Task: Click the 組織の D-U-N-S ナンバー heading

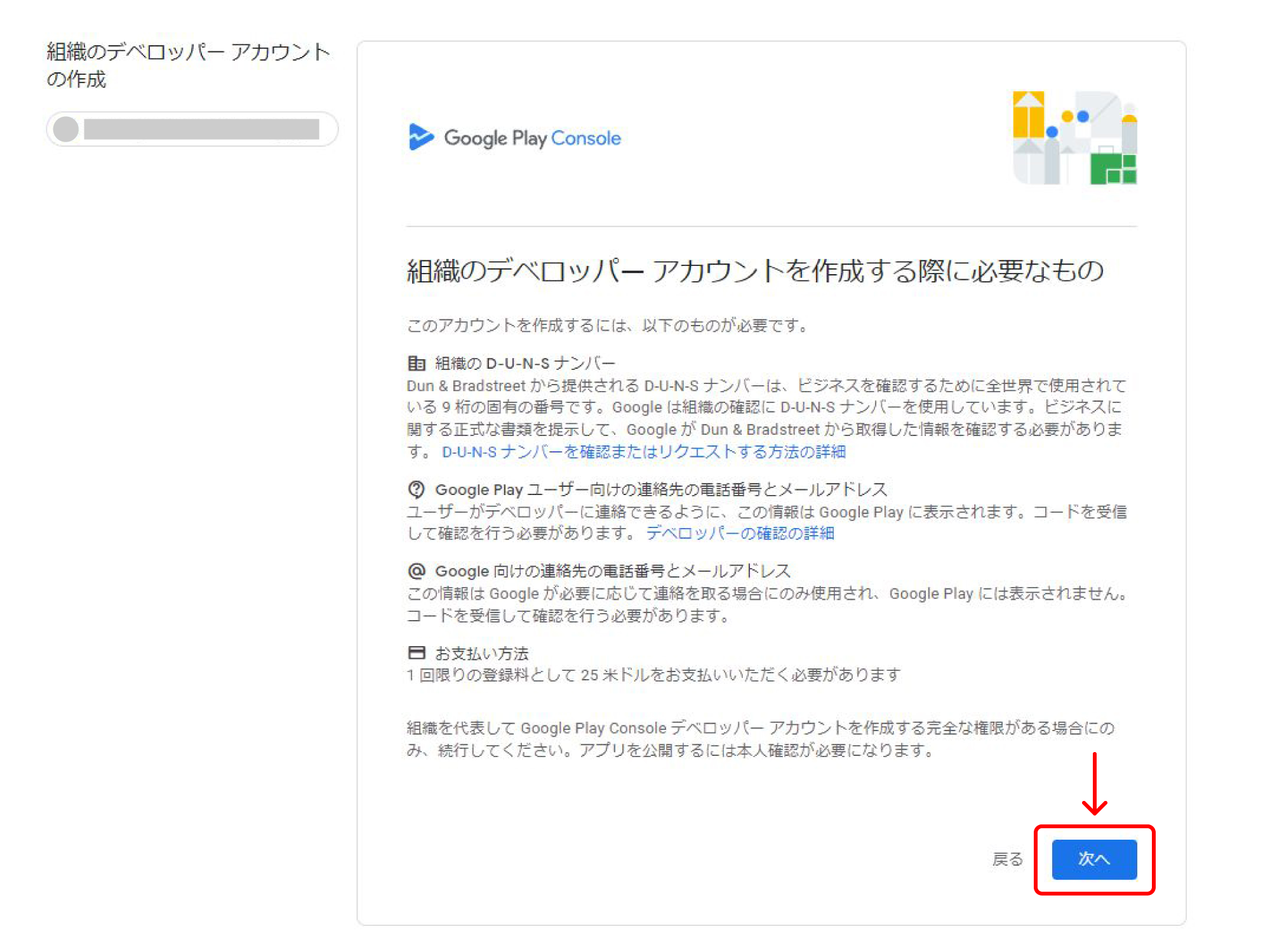Action: (x=525, y=364)
